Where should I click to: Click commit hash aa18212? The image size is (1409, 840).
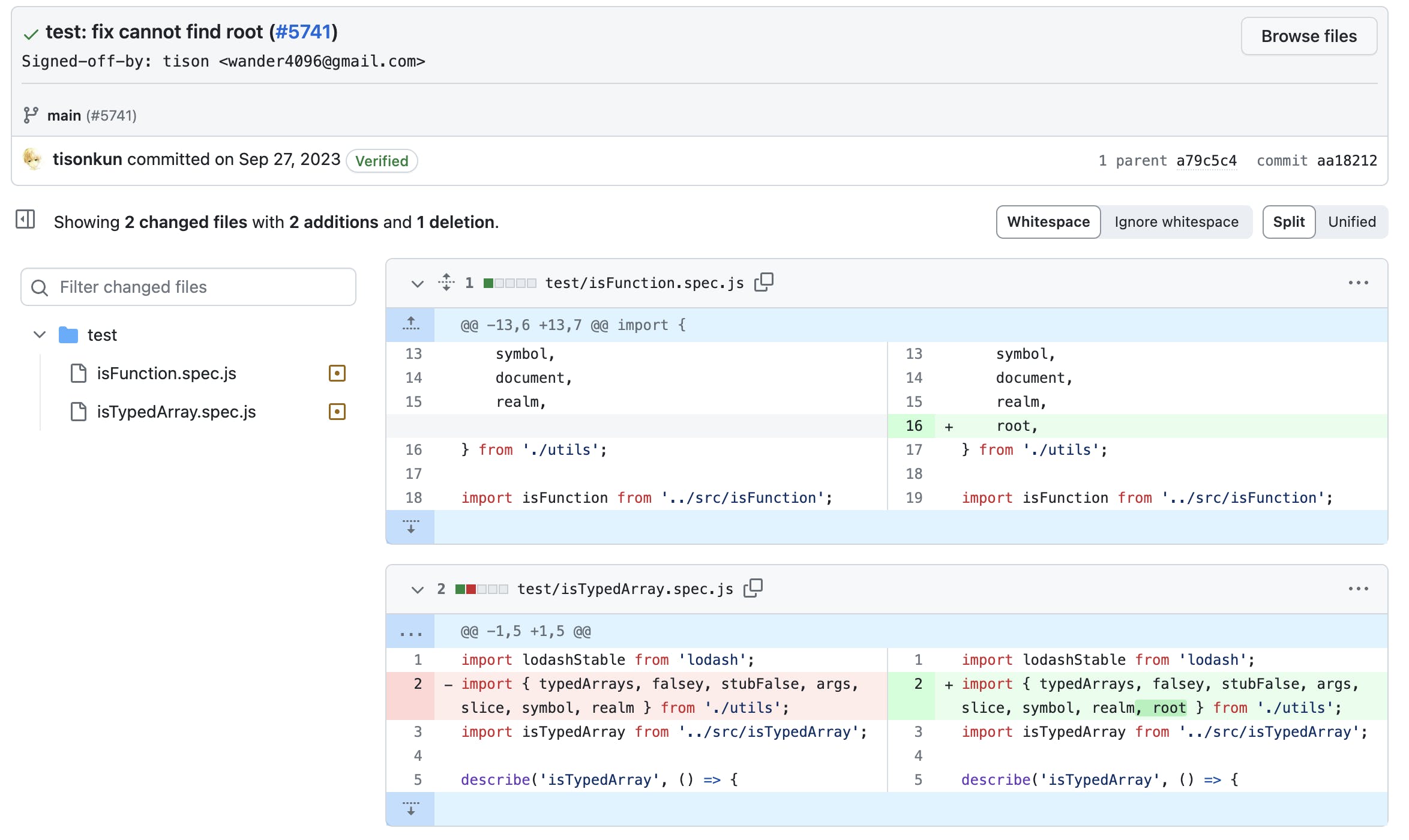coord(1347,160)
